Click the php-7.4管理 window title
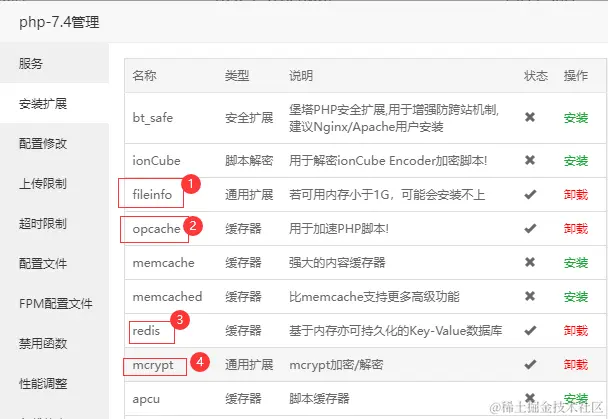Viewport: 608px width, 419px height. 59,22
